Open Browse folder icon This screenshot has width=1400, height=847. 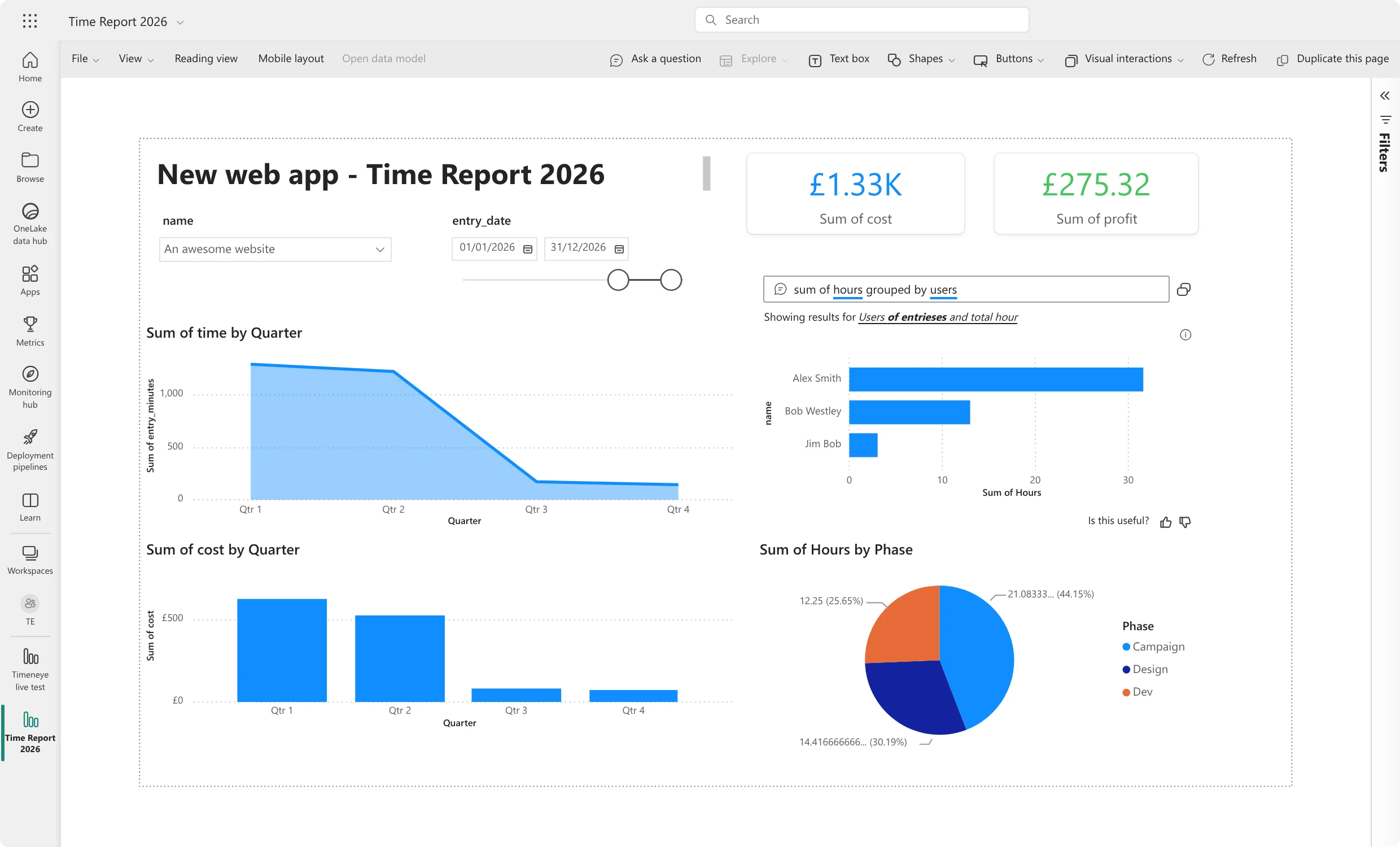tap(30, 160)
